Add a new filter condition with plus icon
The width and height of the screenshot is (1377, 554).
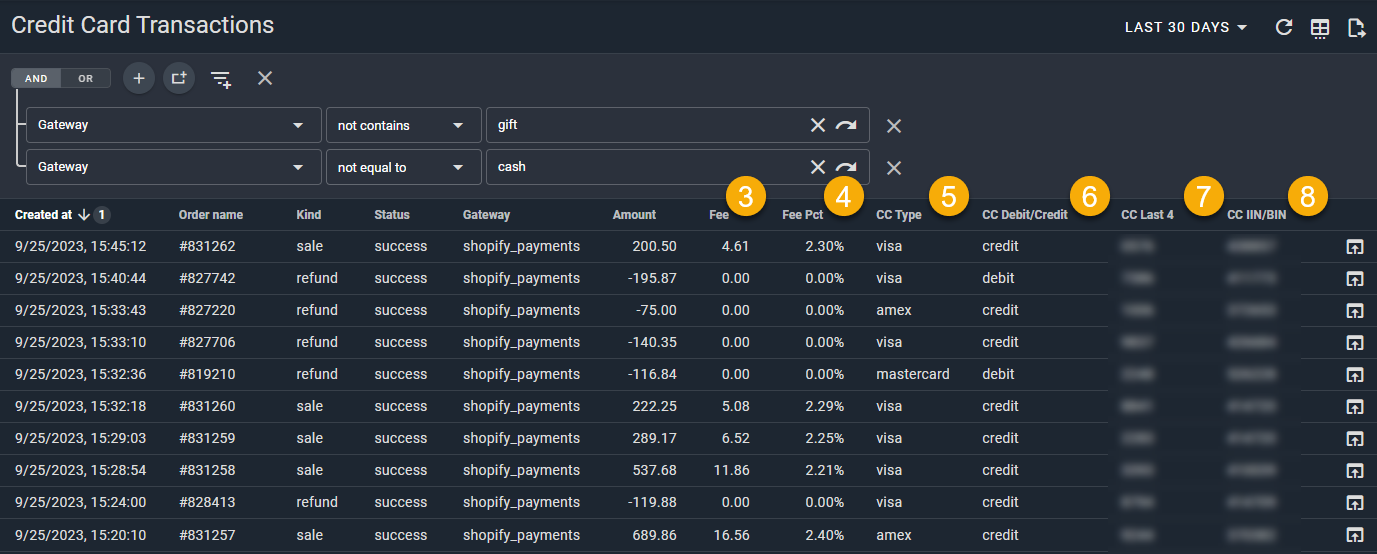pos(139,78)
